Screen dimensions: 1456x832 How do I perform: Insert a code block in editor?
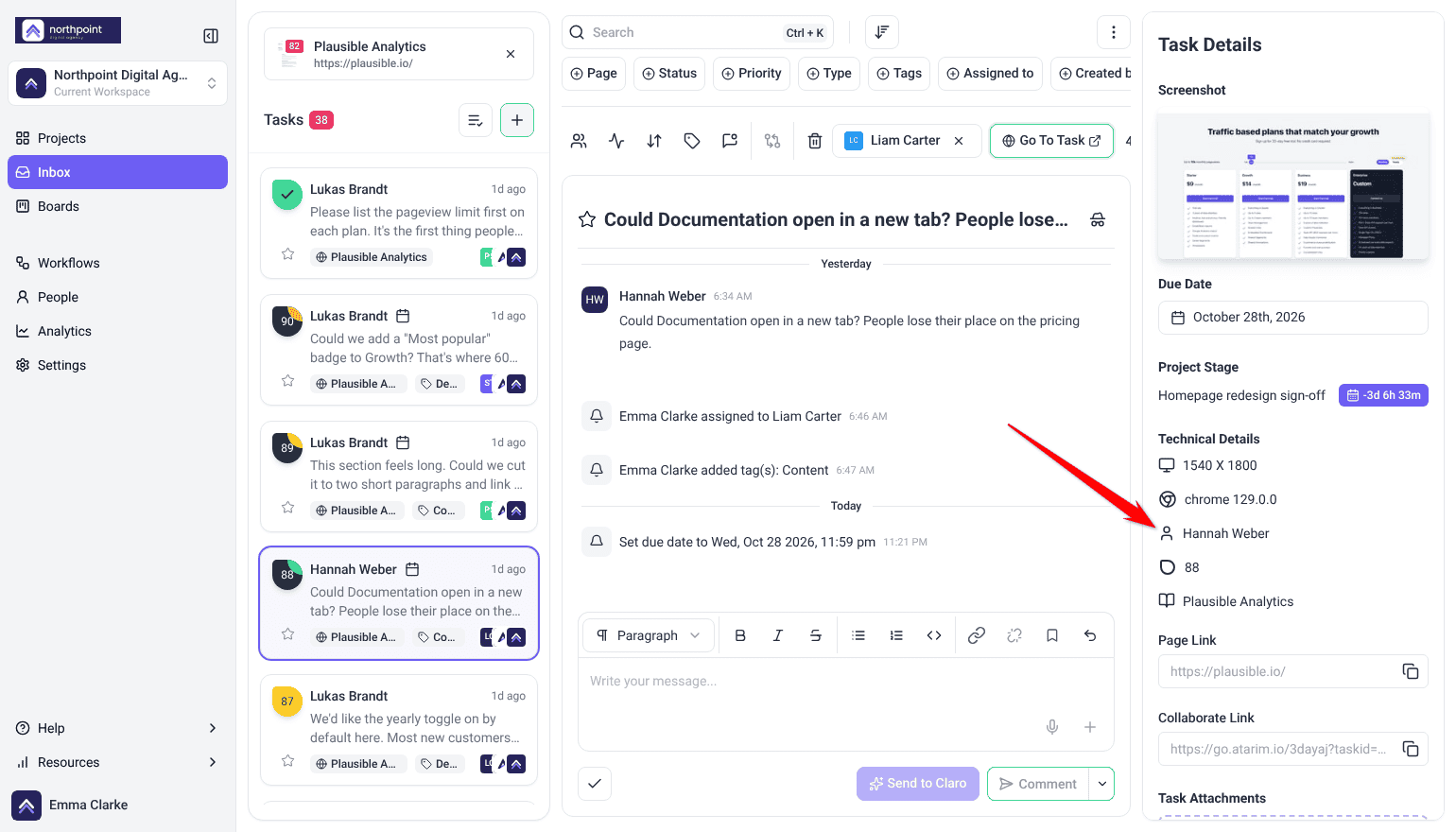pos(934,635)
